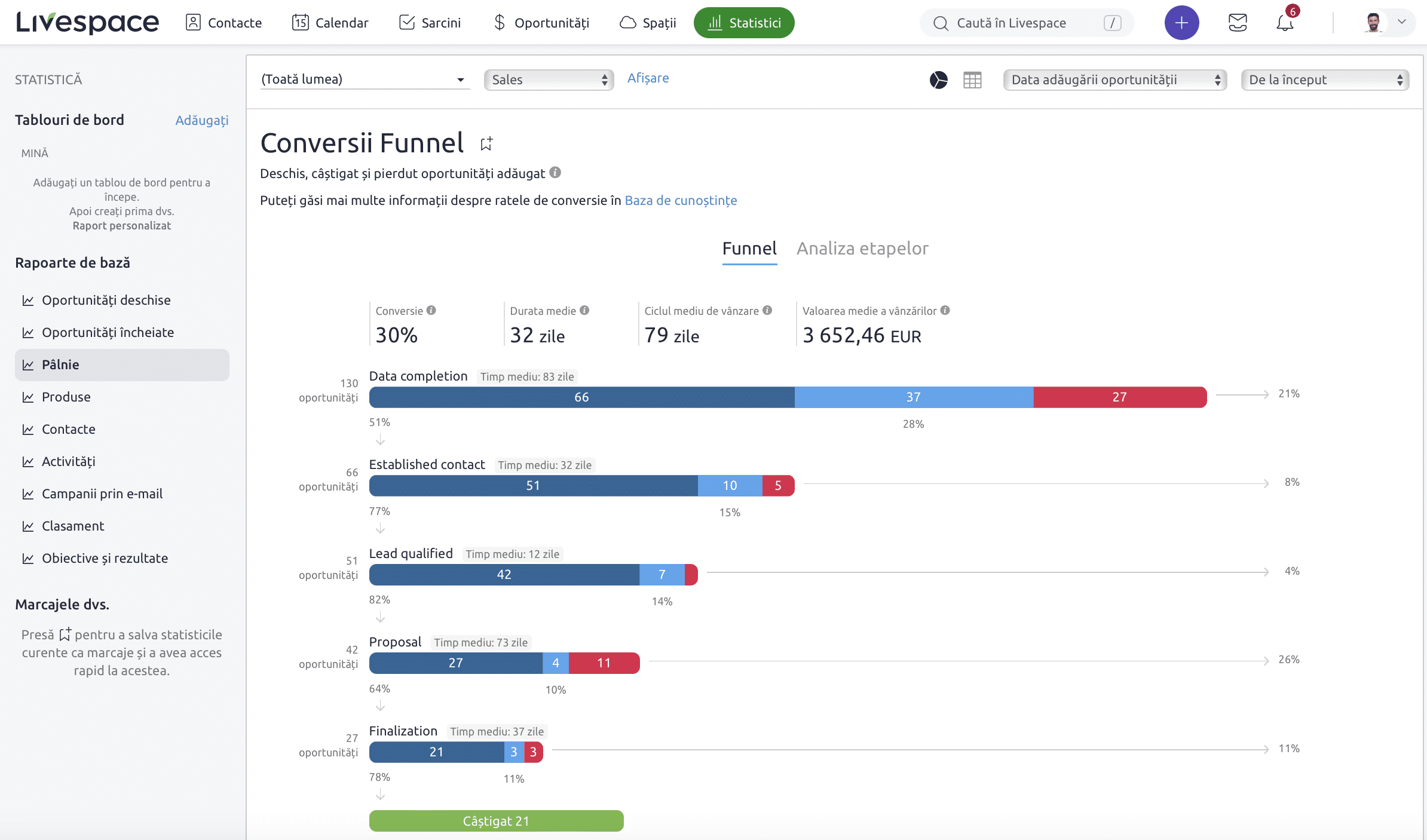This screenshot has height=840, width=1427.
Task: Click the light blue 37 segment in Data completion
Action: point(914,397)
